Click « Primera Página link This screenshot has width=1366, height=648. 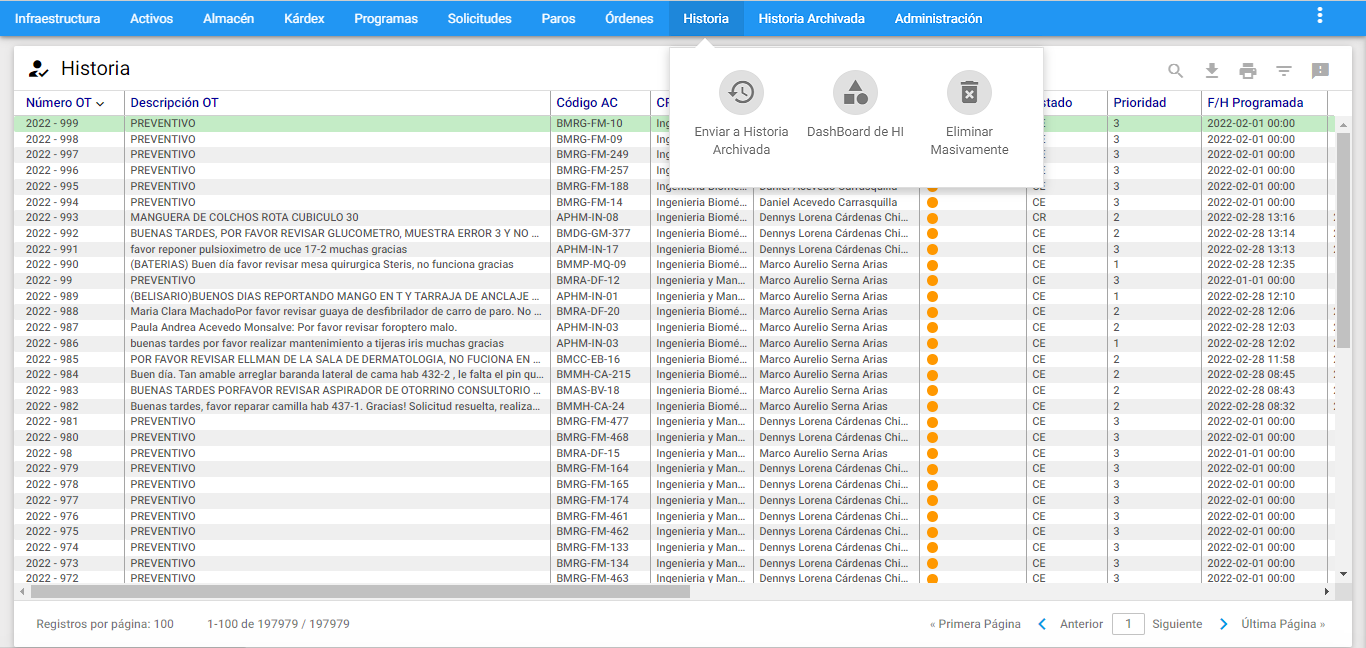pyautogui.click(x=975, y=624)
